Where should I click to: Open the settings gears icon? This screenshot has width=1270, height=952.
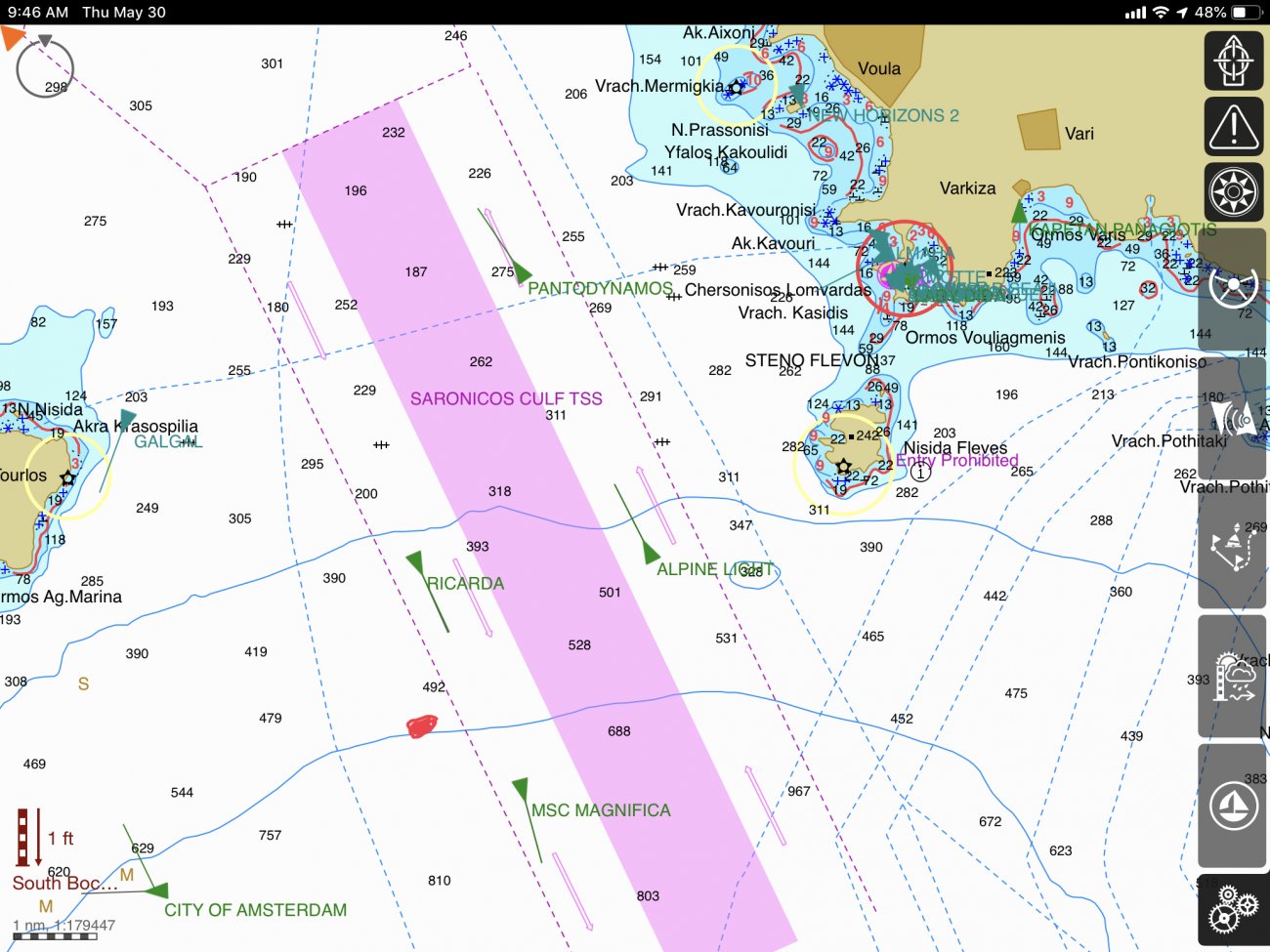click(x=1234, y=911)
